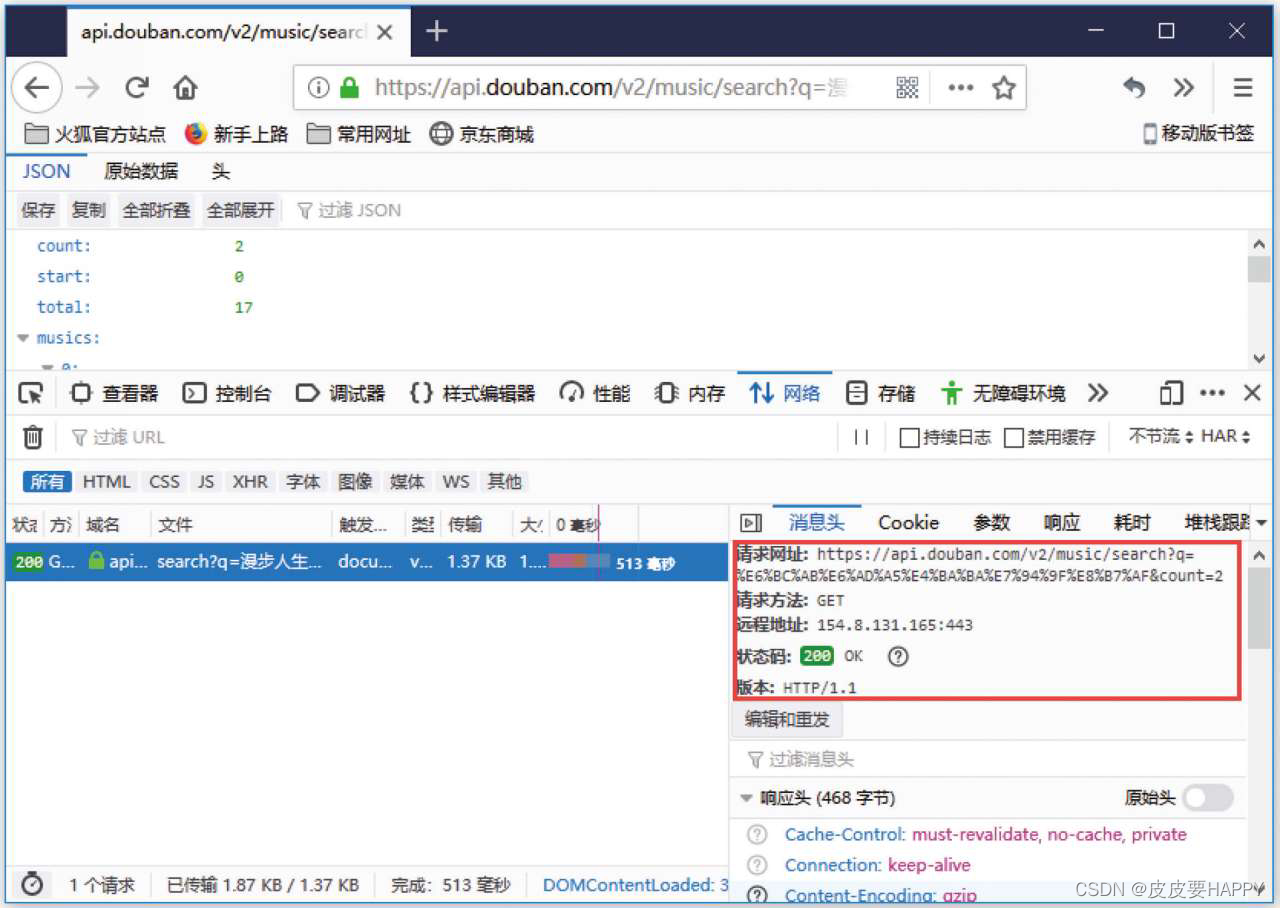
Task: Open the 内存 memory panel
Action: pyautogui.click(x=690, y=393)
